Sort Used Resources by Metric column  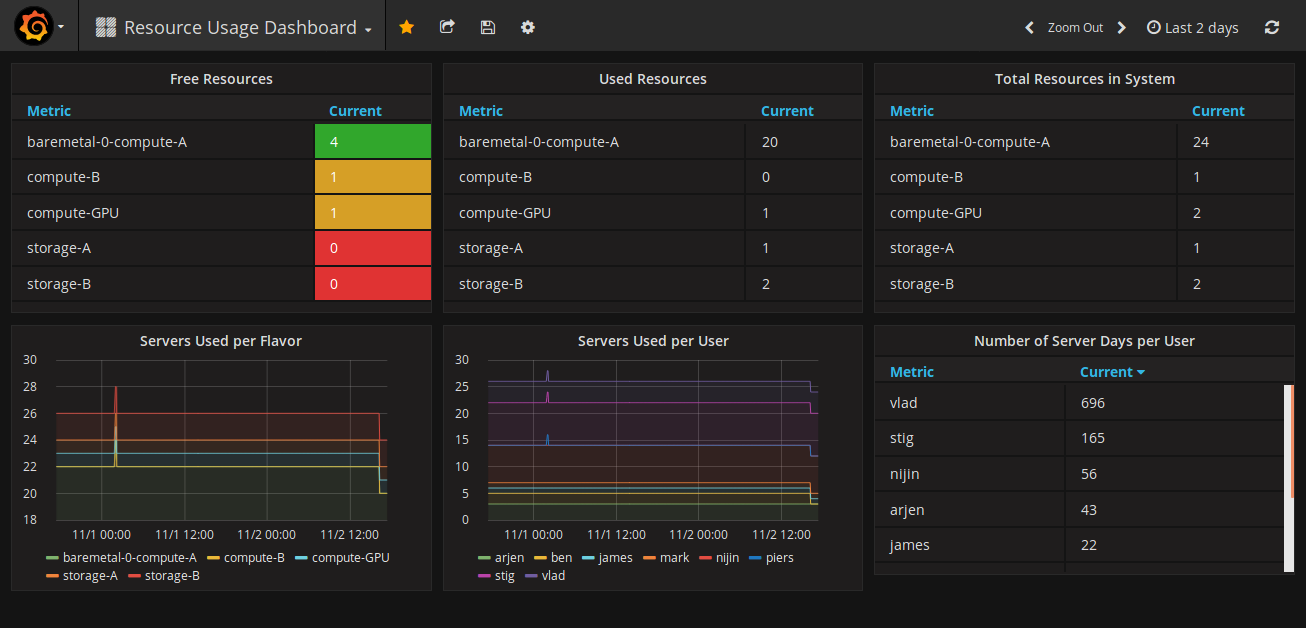(x=481, y=111)
